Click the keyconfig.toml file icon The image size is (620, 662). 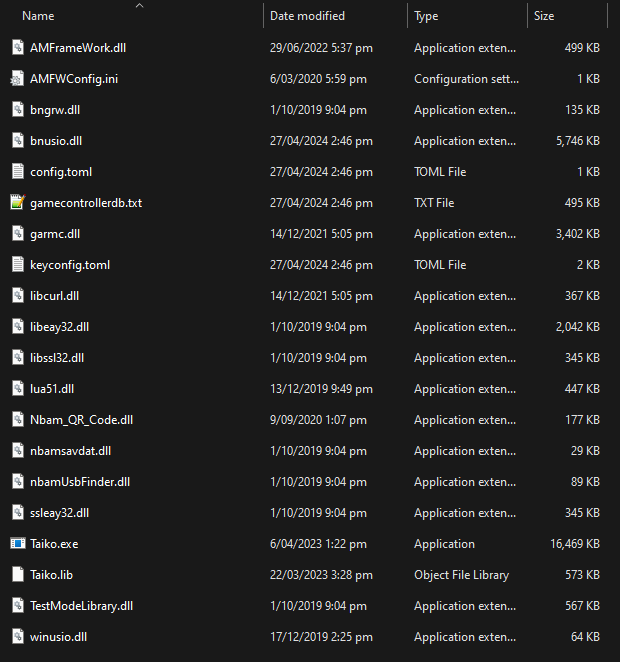[17, 265]
